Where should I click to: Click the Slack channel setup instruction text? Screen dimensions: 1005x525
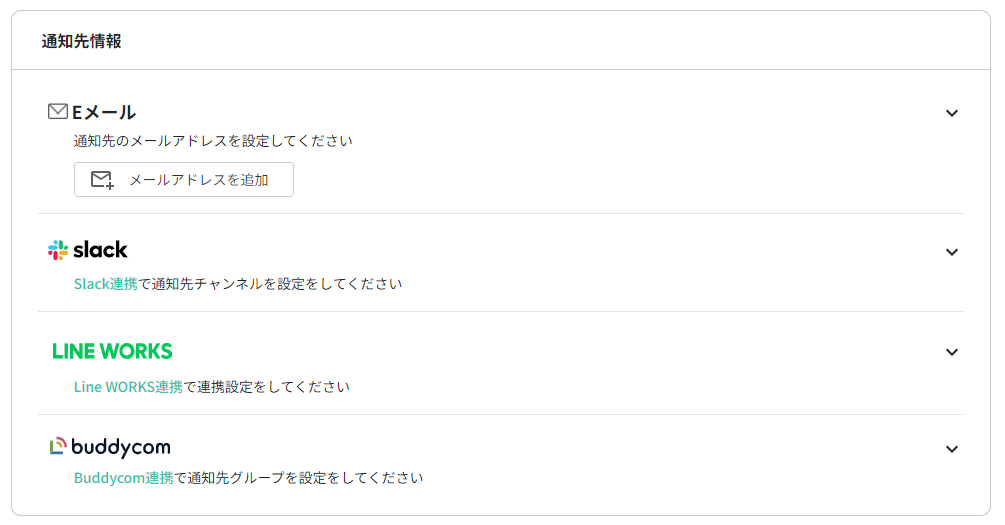click(270, 284)
